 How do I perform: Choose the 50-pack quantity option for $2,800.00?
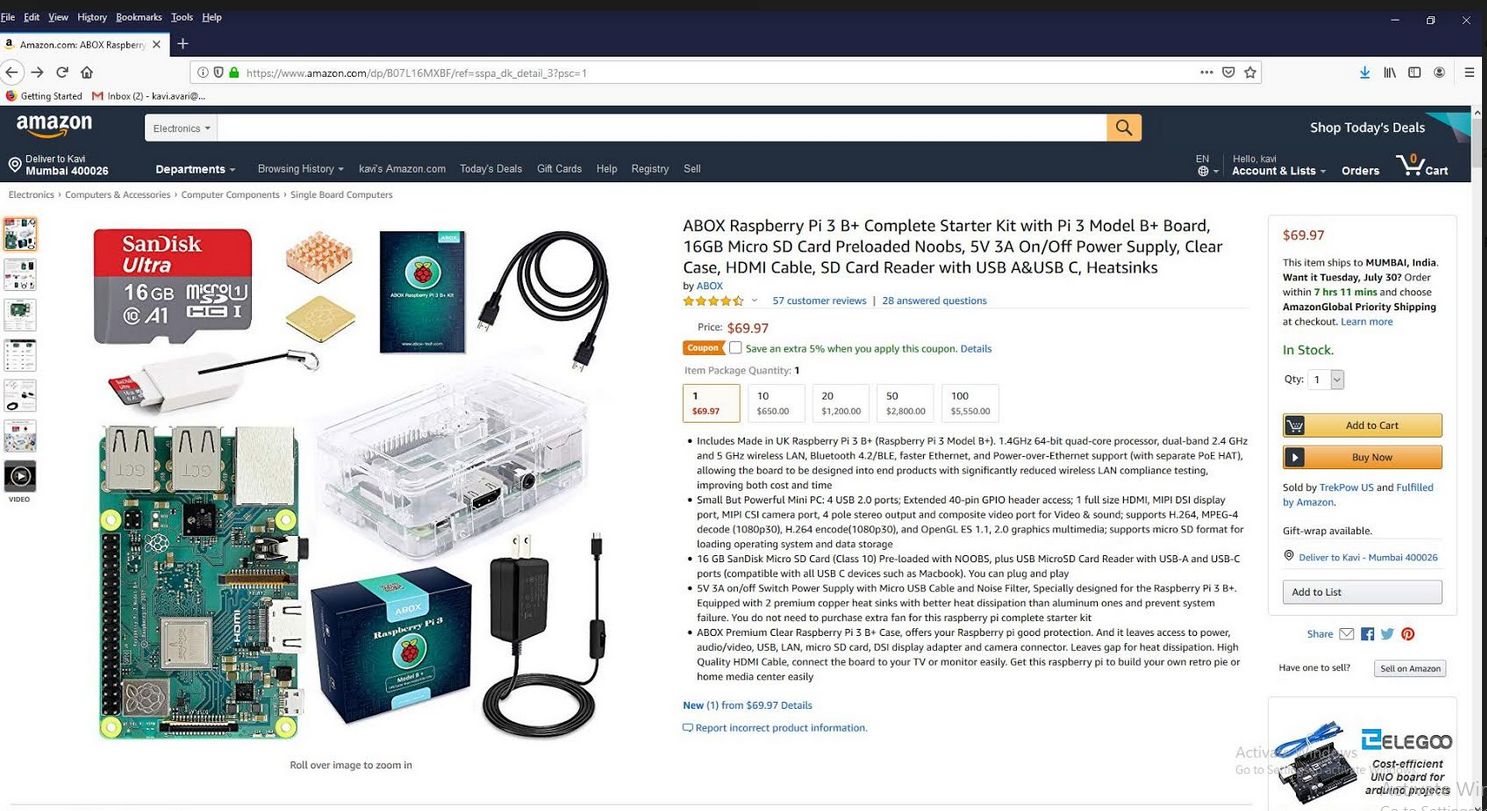905,403
